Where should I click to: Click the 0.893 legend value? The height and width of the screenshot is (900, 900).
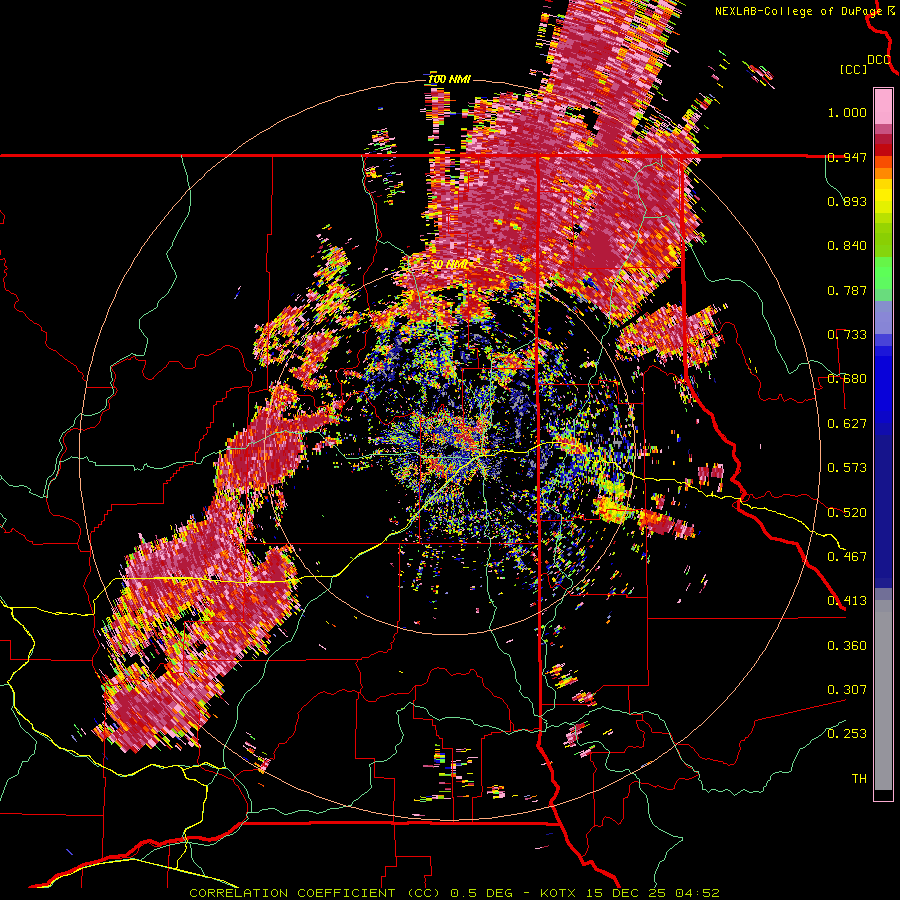(847, 201)
